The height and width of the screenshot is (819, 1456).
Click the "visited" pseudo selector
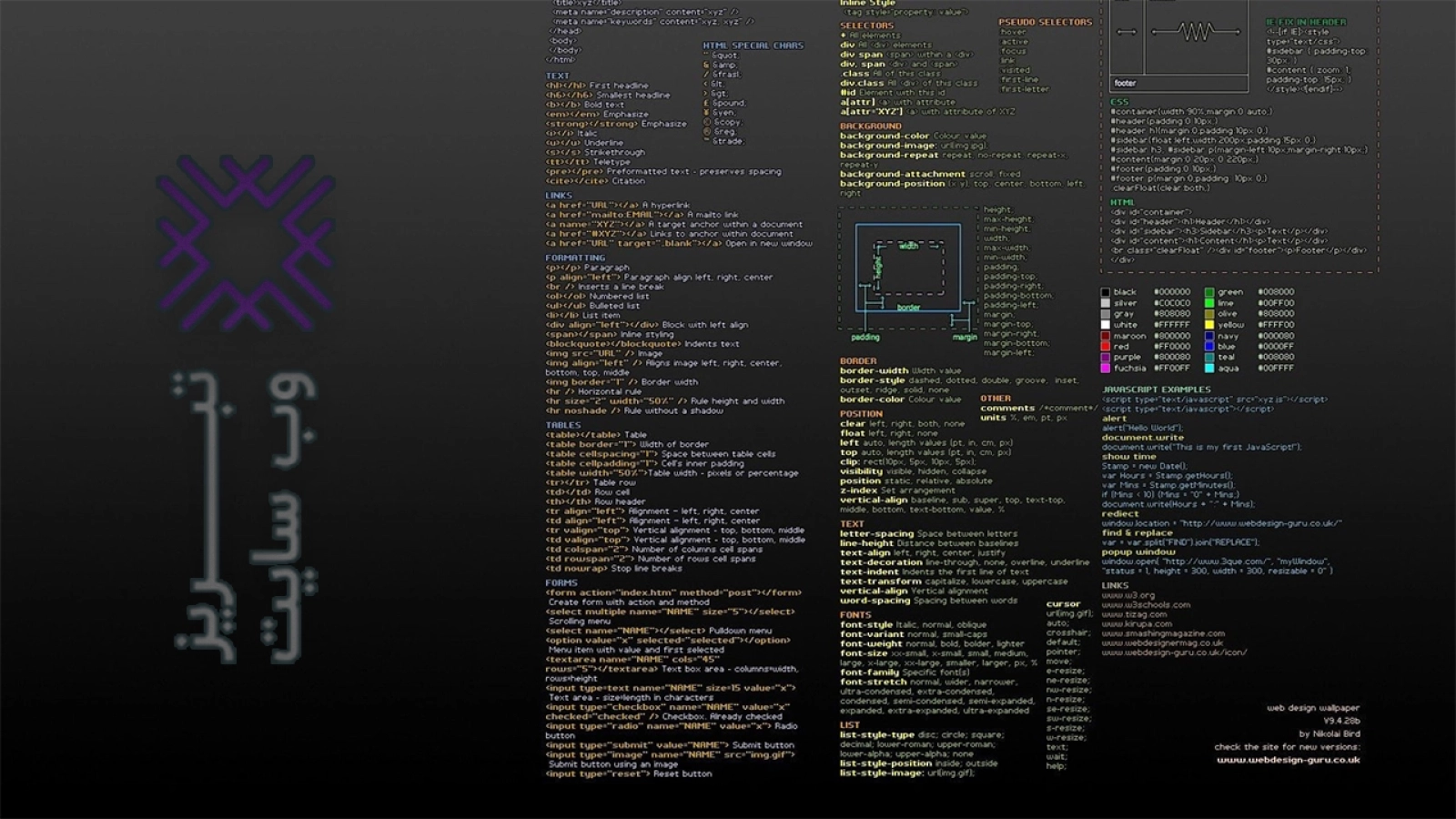point(1016,70)
